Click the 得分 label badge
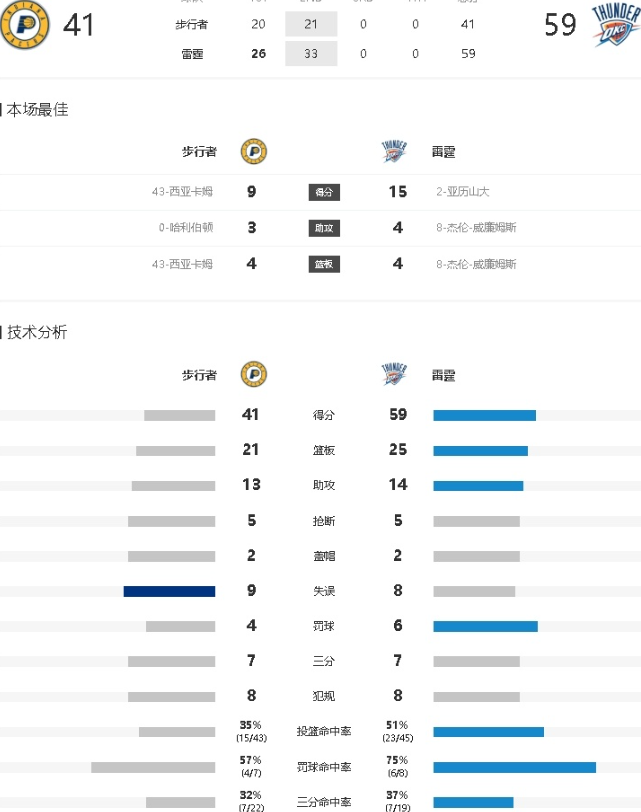 324,192
